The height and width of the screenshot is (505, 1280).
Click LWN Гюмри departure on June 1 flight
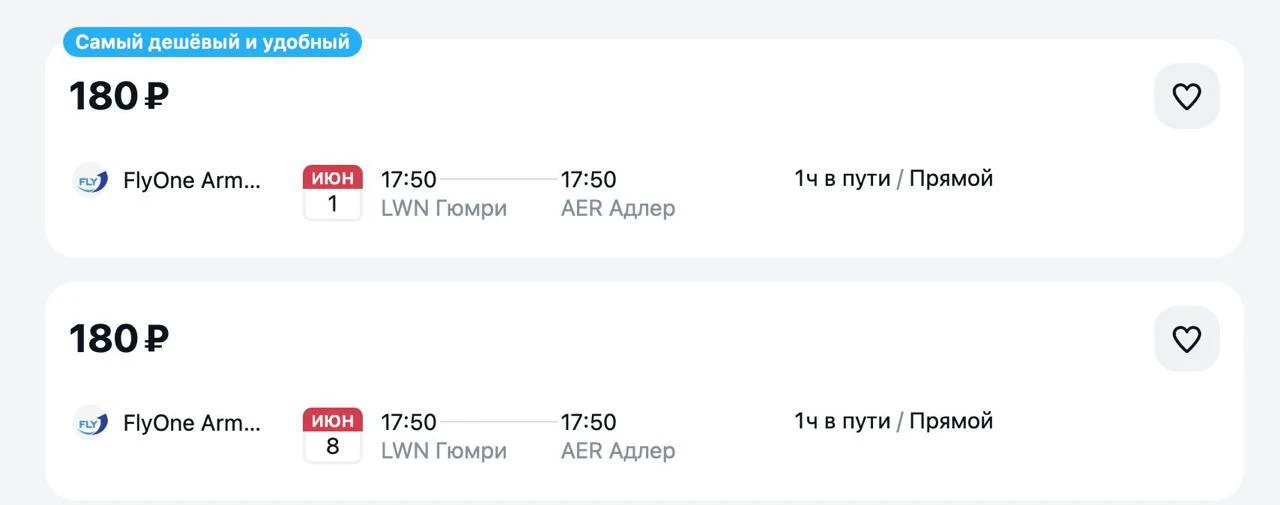(443, 208)
